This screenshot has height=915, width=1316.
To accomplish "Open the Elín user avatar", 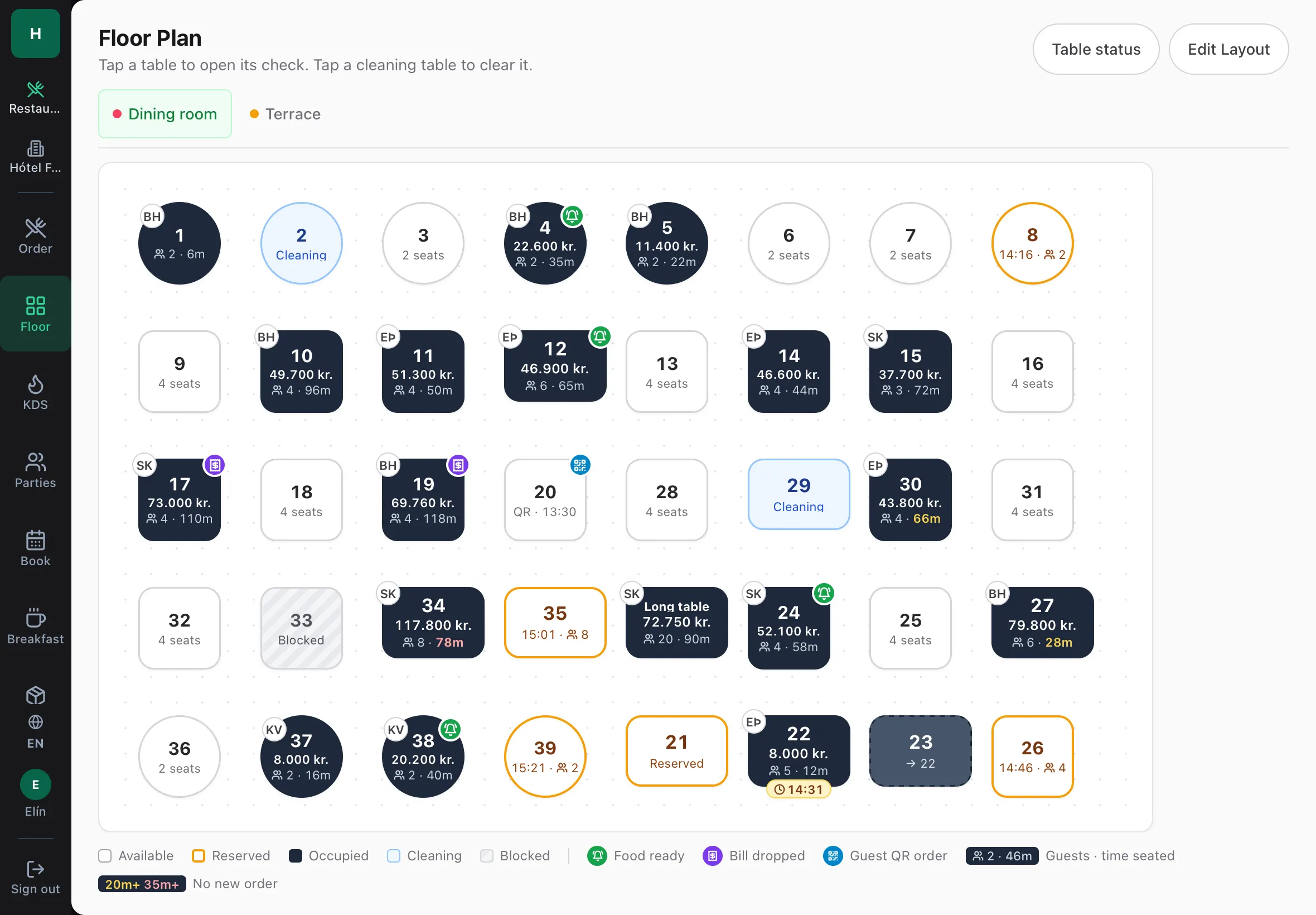I will [x=35, y=785].
